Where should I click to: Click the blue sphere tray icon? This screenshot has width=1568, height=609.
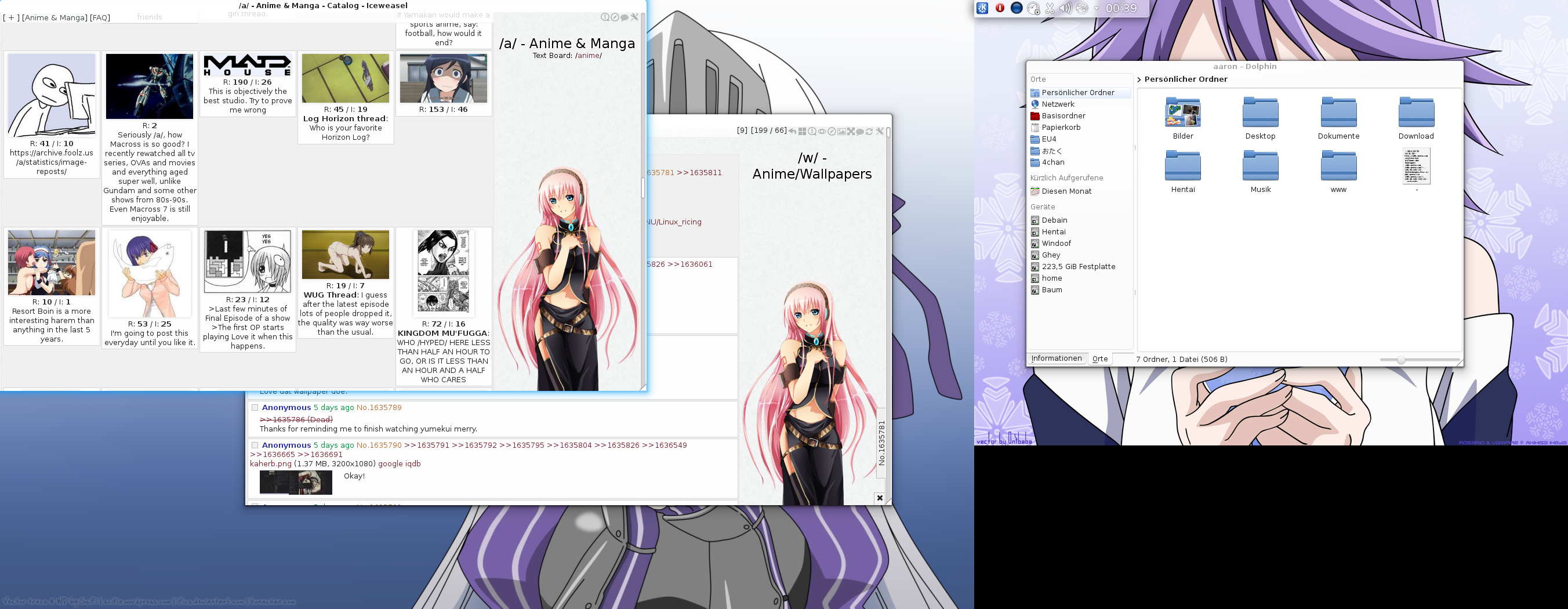point(1017,8)
